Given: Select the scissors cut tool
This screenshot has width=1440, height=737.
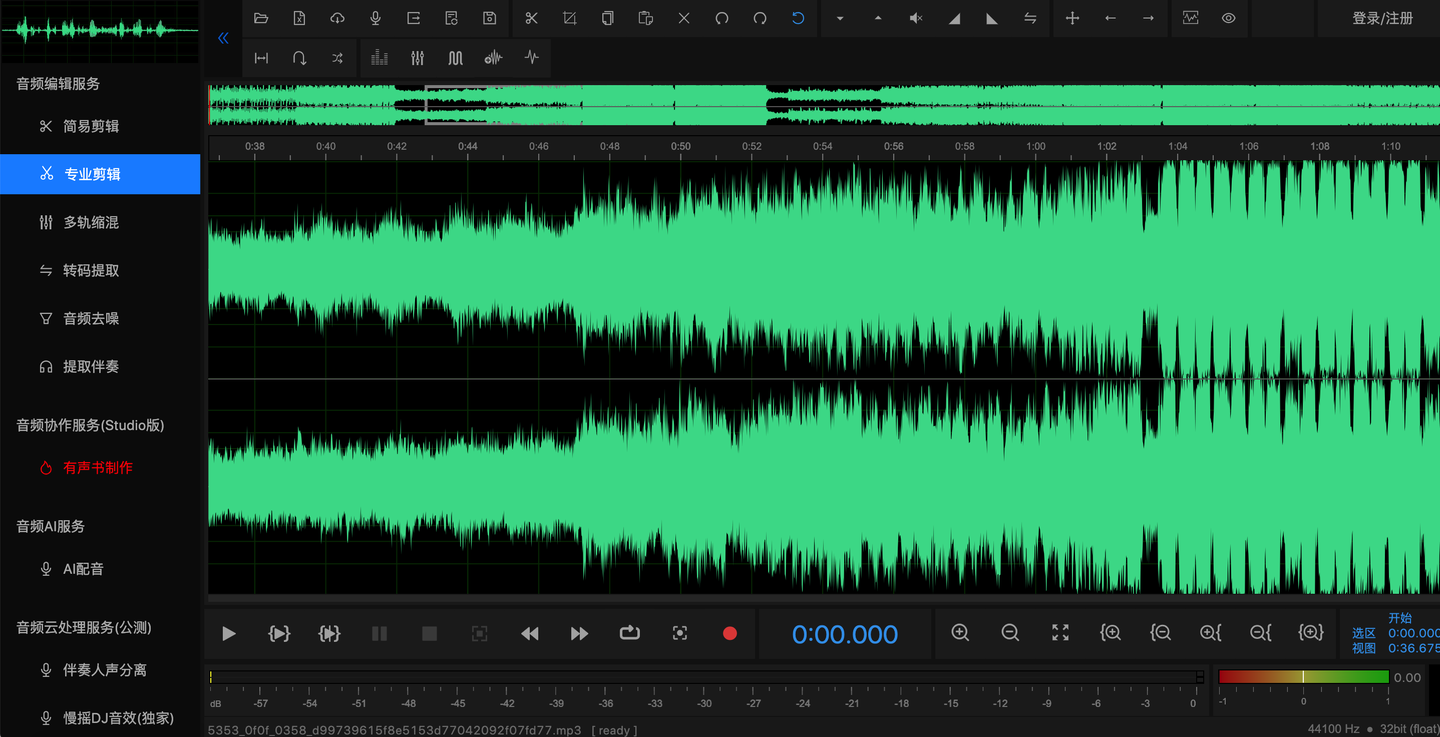Looking at the screenshot, I should (531, 18).
